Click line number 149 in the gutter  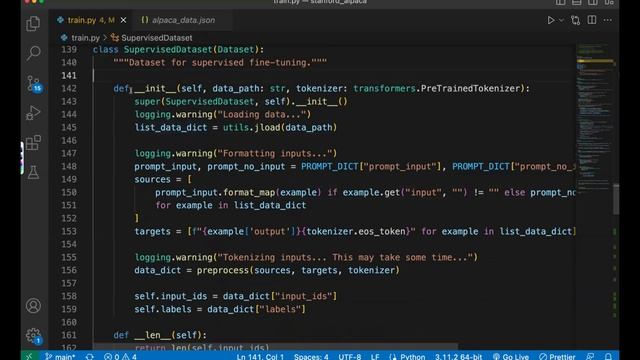coord(69,179)
